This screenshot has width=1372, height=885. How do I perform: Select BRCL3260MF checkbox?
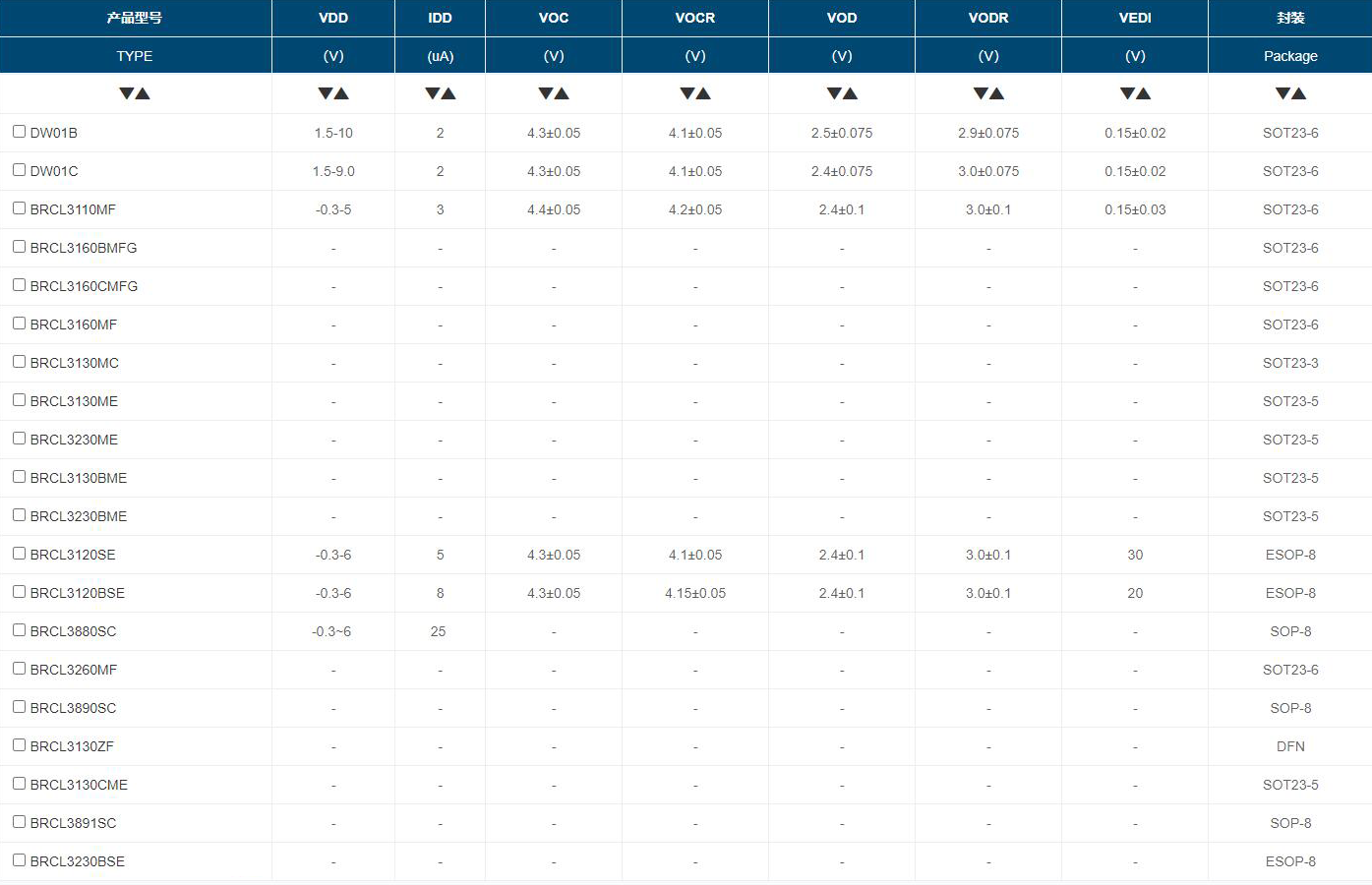19,668
